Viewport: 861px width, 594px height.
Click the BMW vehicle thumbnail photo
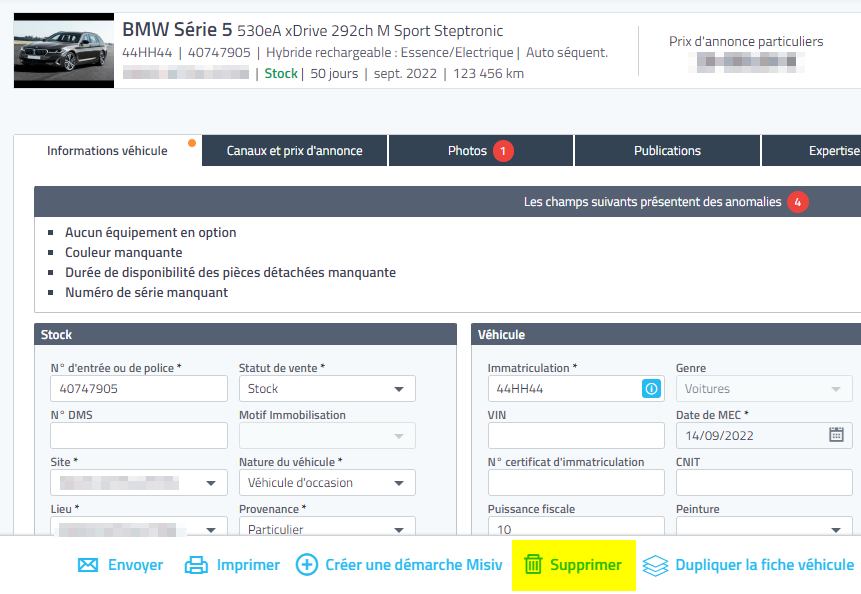click(64, 51)
